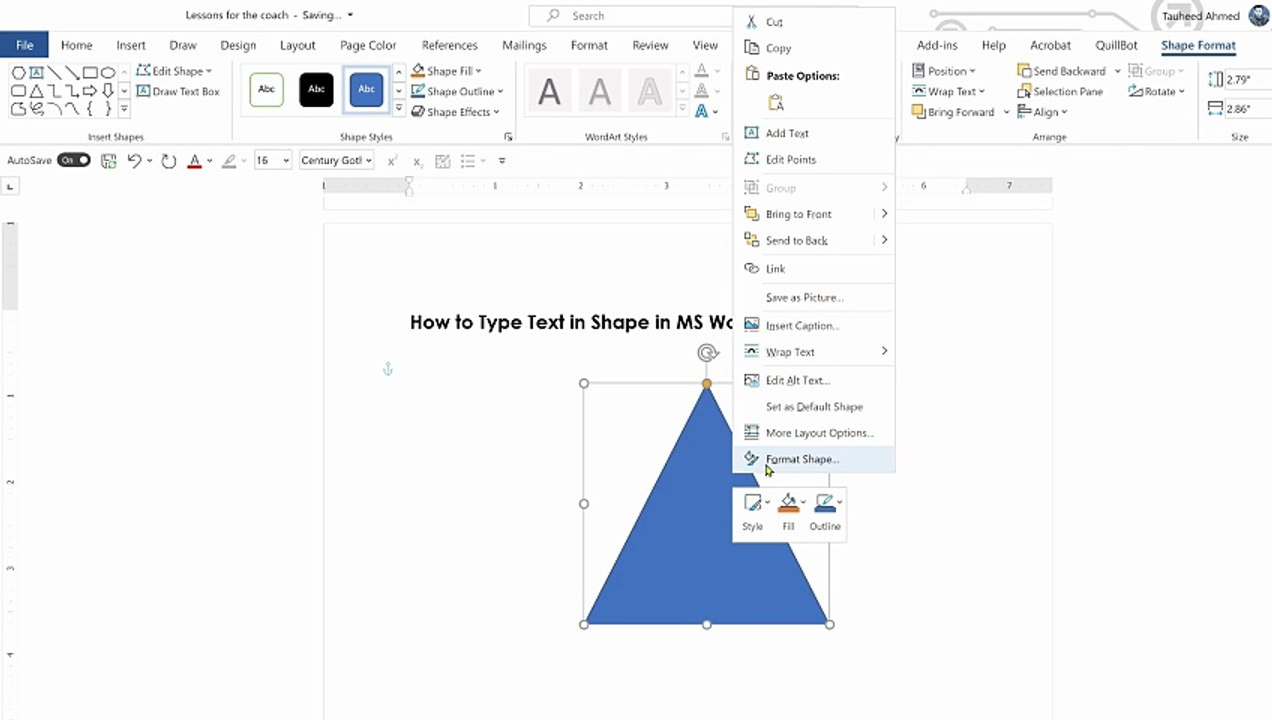Pick the Oval shape in Insert Shapes
This screenshot has height=720, width=1272.
[x=108, y=73]
